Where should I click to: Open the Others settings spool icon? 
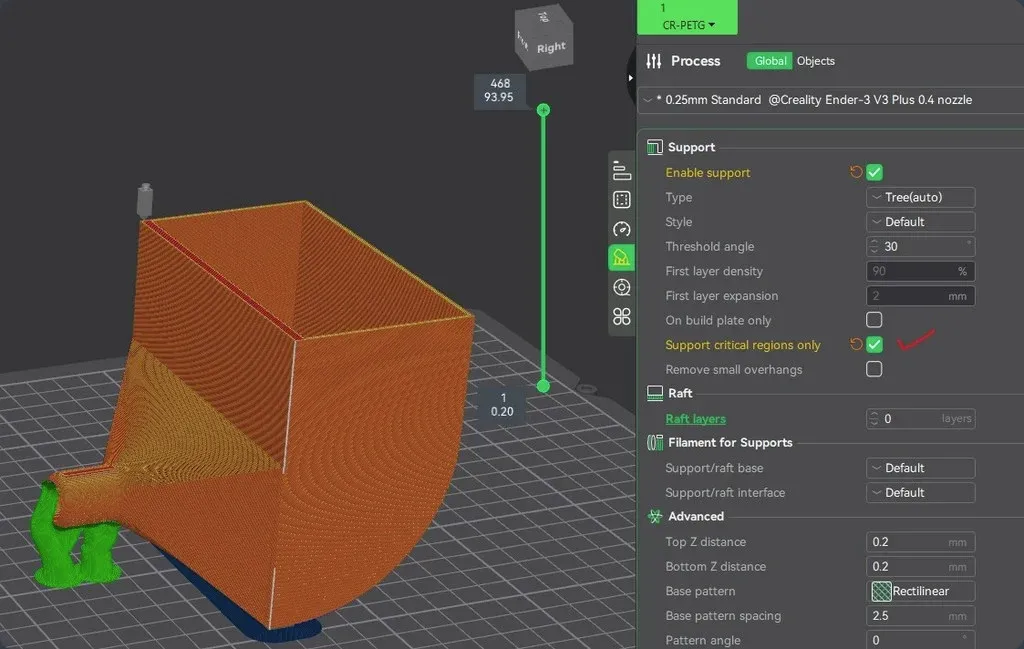tap(621, 288)
